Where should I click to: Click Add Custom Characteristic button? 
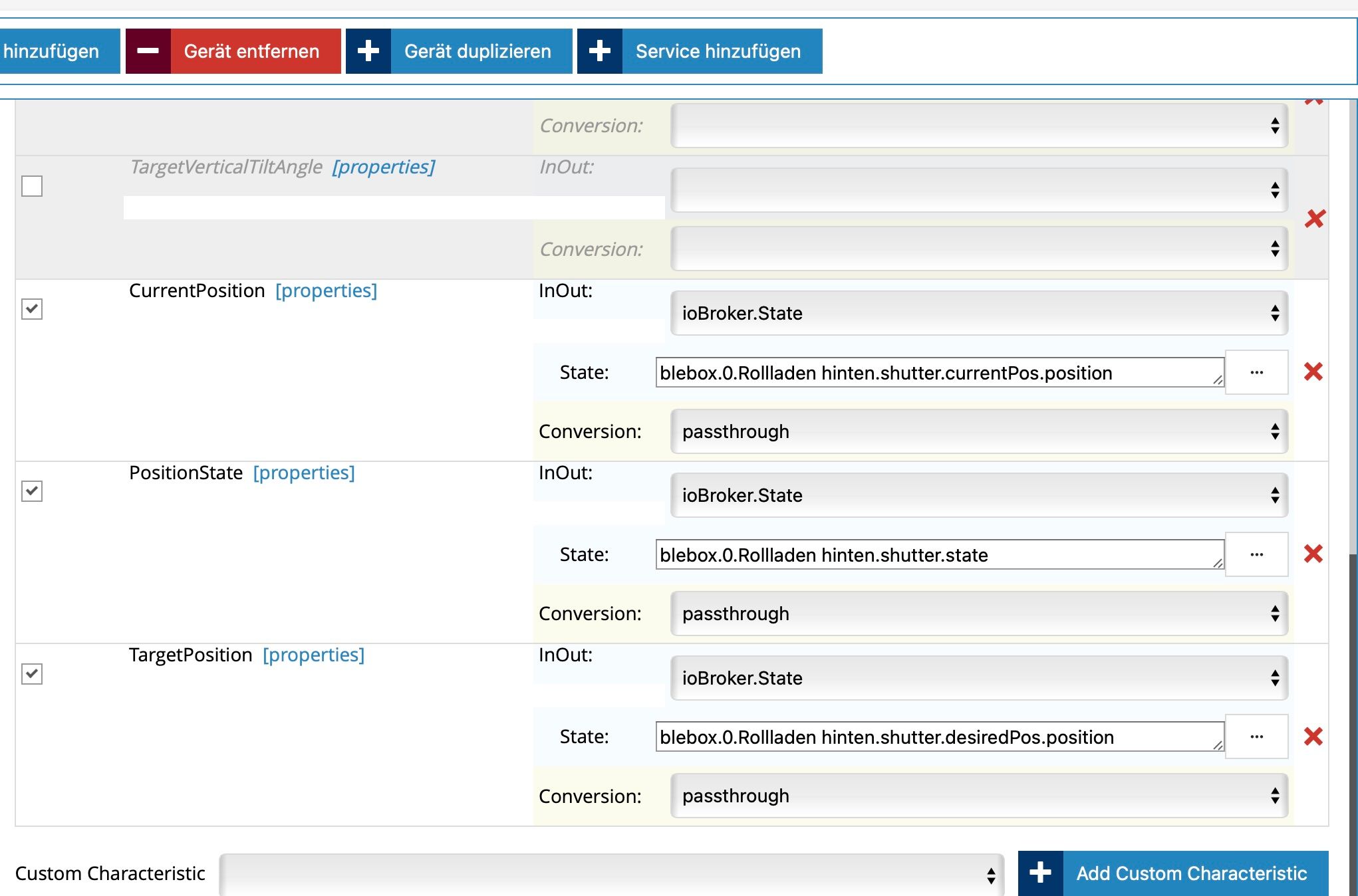1173,873
